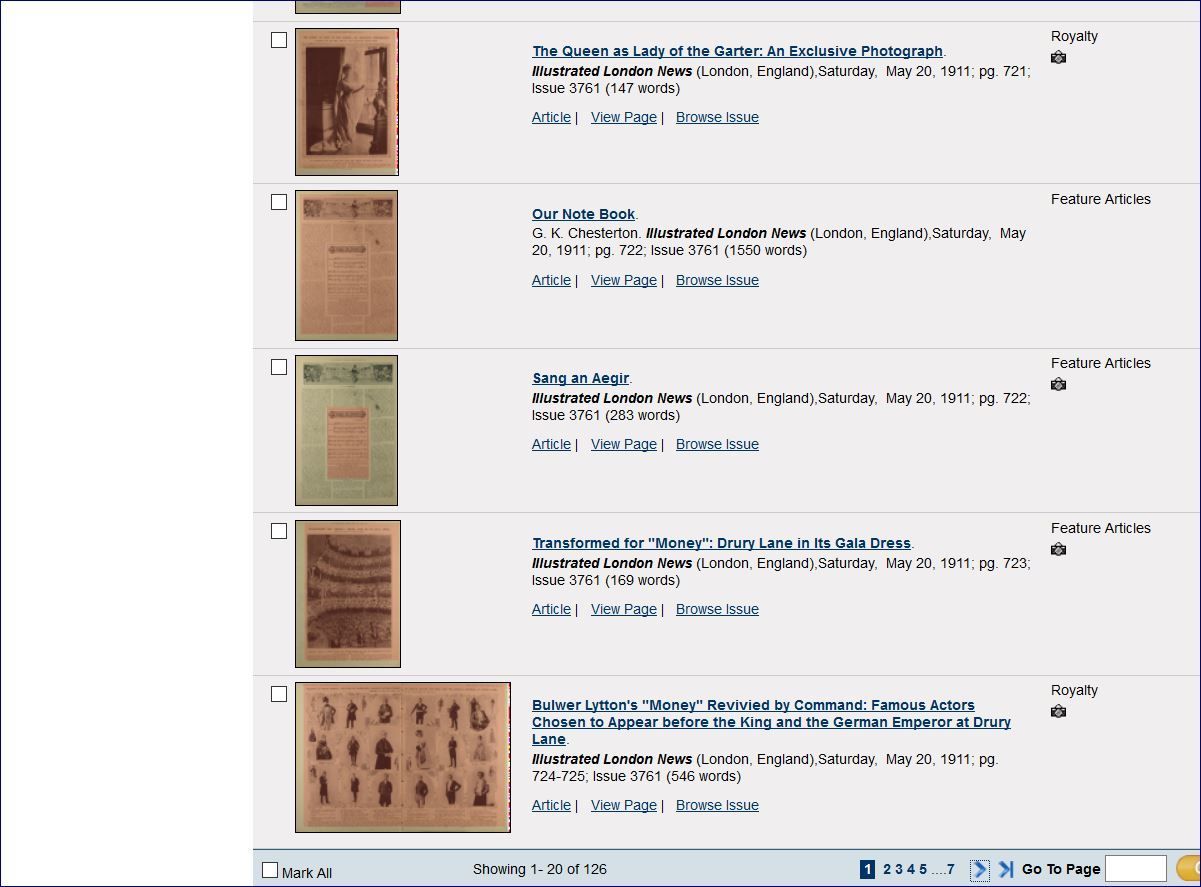Select checkbox for The Queen as Lady of the Garter
Screen dimensions: 1201x887
(x=279, y=40)
